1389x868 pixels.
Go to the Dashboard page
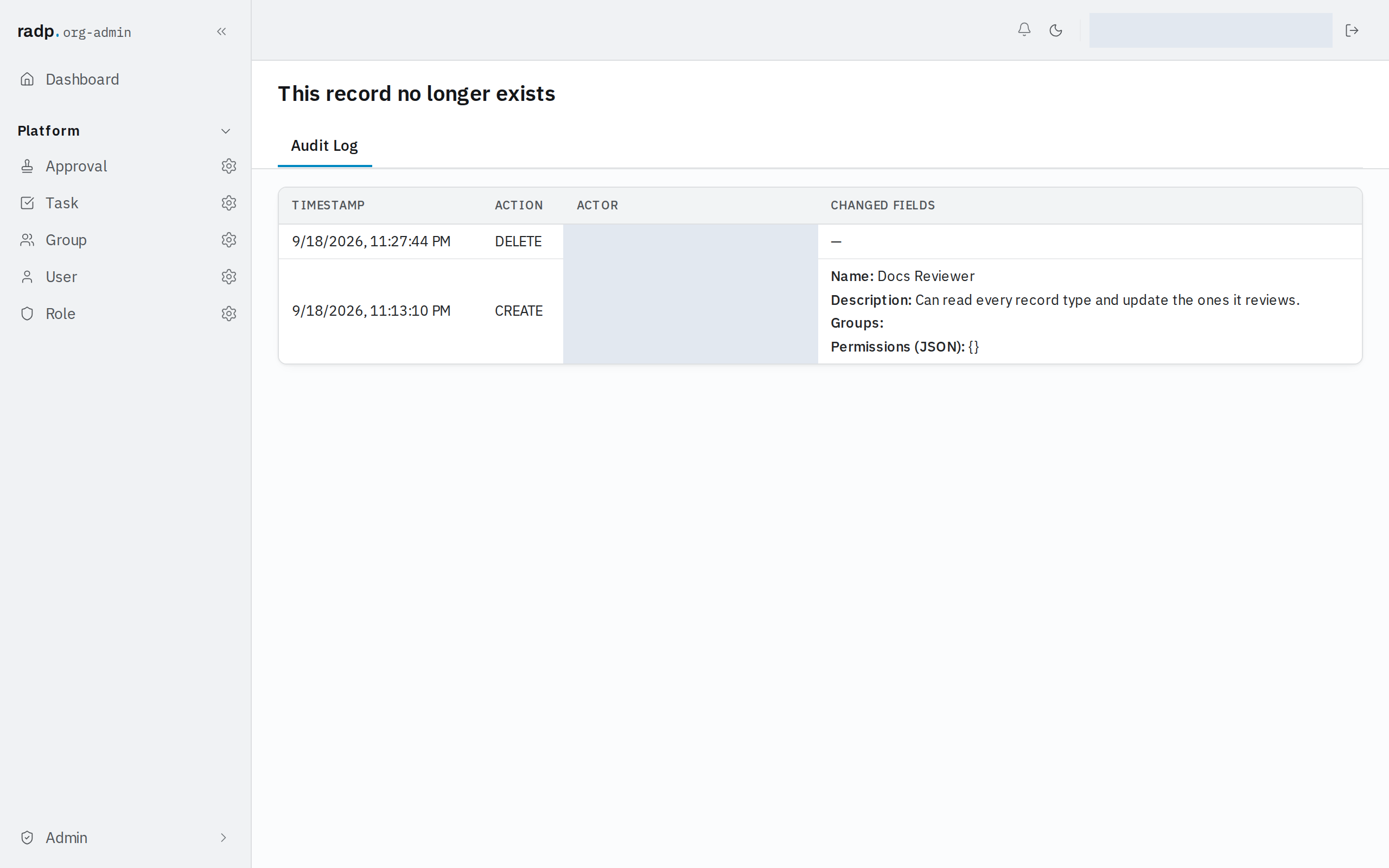coord(82,79)
